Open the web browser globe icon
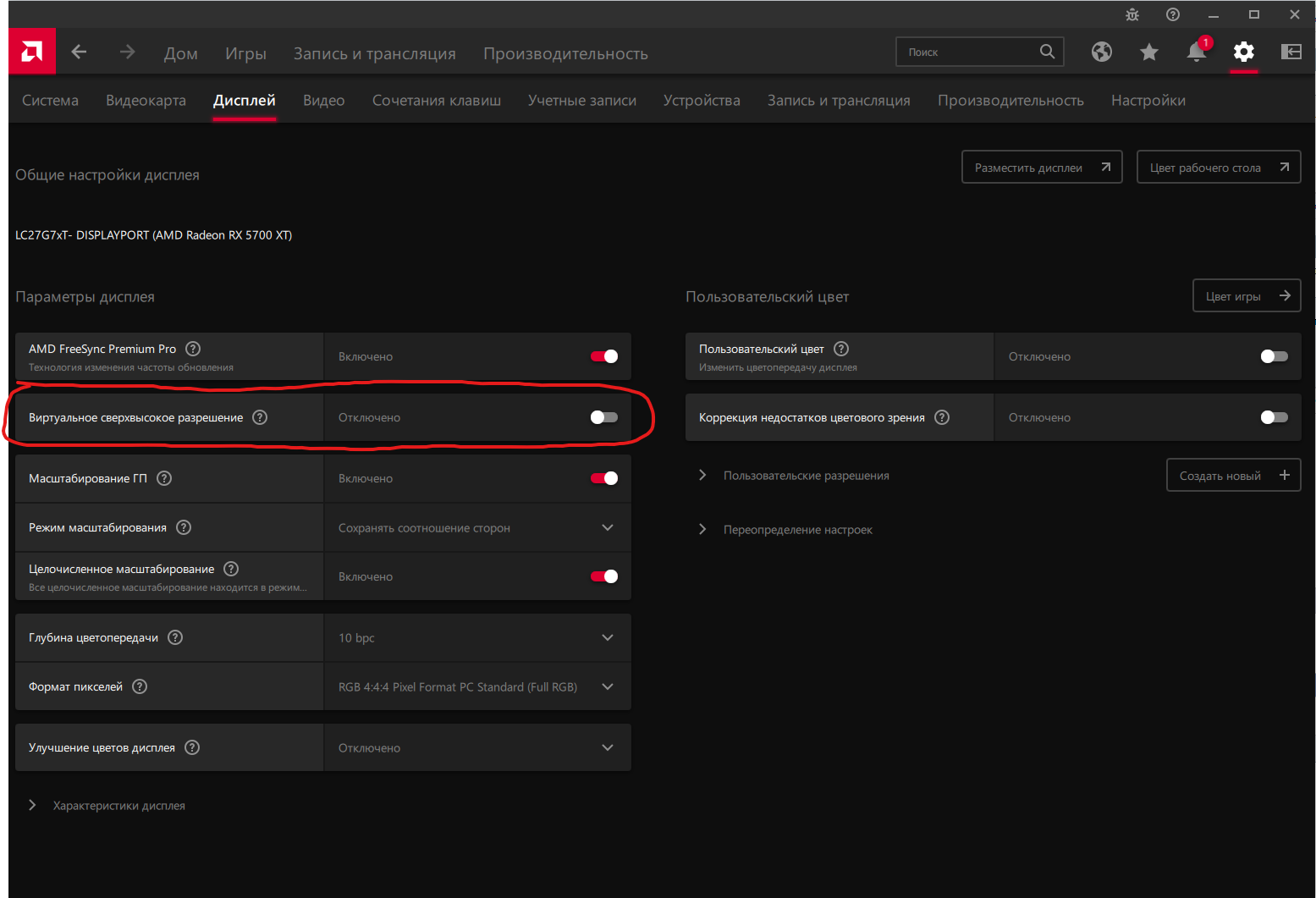Image resolution: width=1316 pixels, height=898 pixels. pyautogui.click(x=1102, y=52)
